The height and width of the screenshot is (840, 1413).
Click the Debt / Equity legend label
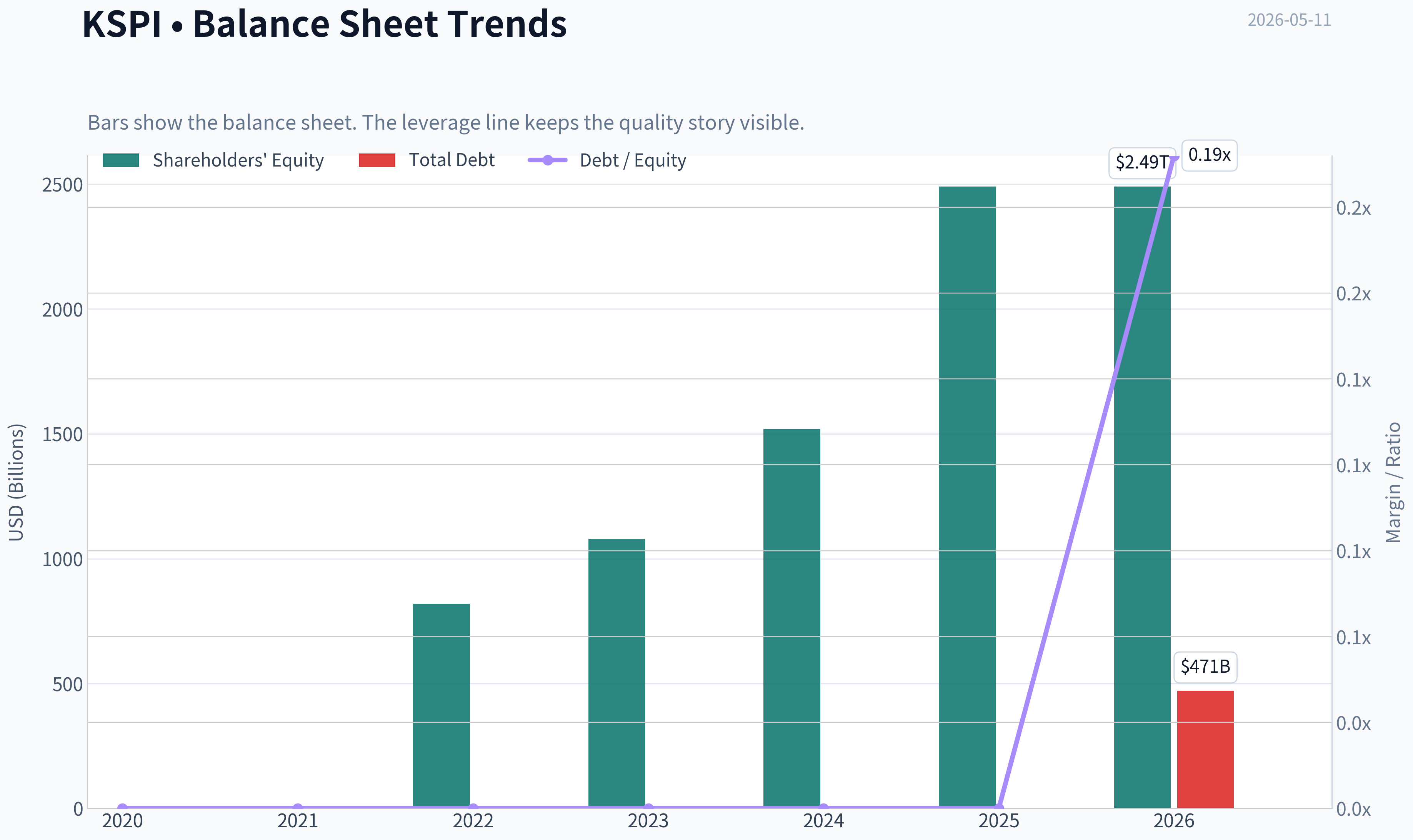(633, 160)
